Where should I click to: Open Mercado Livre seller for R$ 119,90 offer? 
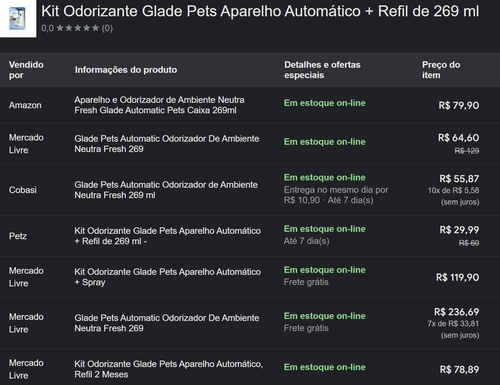[26, 277]
